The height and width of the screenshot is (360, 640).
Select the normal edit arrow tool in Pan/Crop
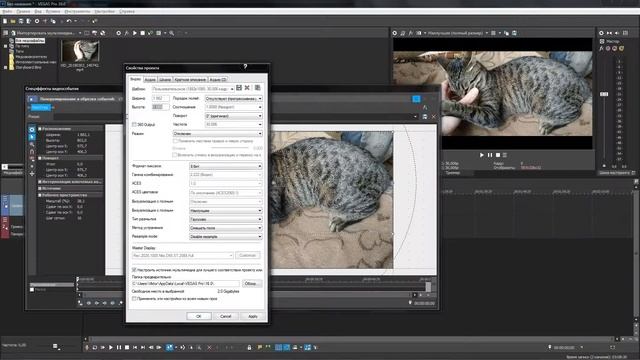pos(32,137)
